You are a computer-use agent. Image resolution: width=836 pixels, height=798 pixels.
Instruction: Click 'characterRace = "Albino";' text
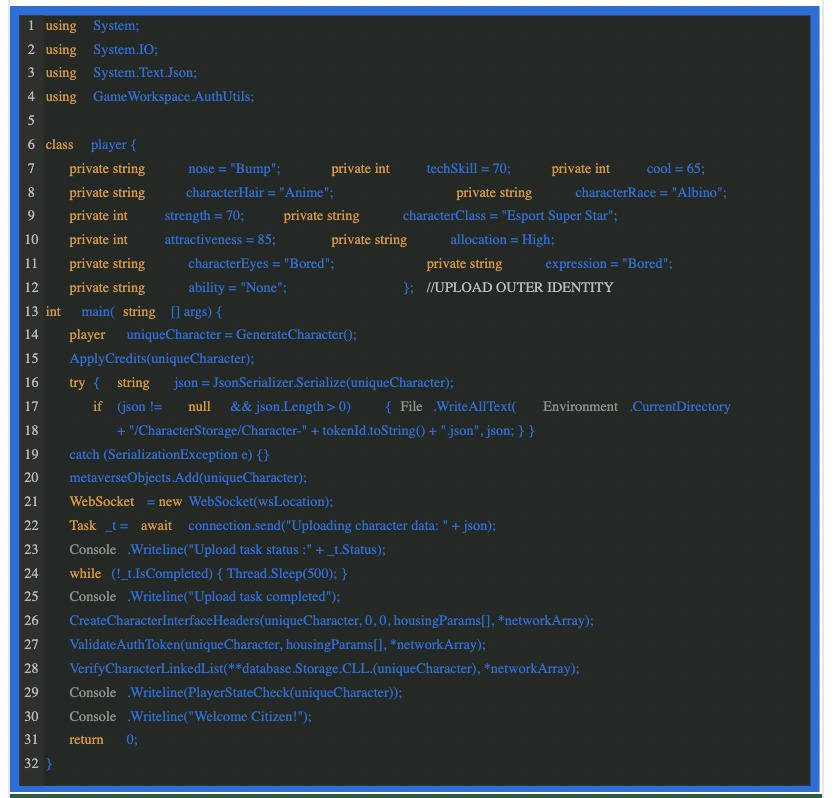pos(650,192)
